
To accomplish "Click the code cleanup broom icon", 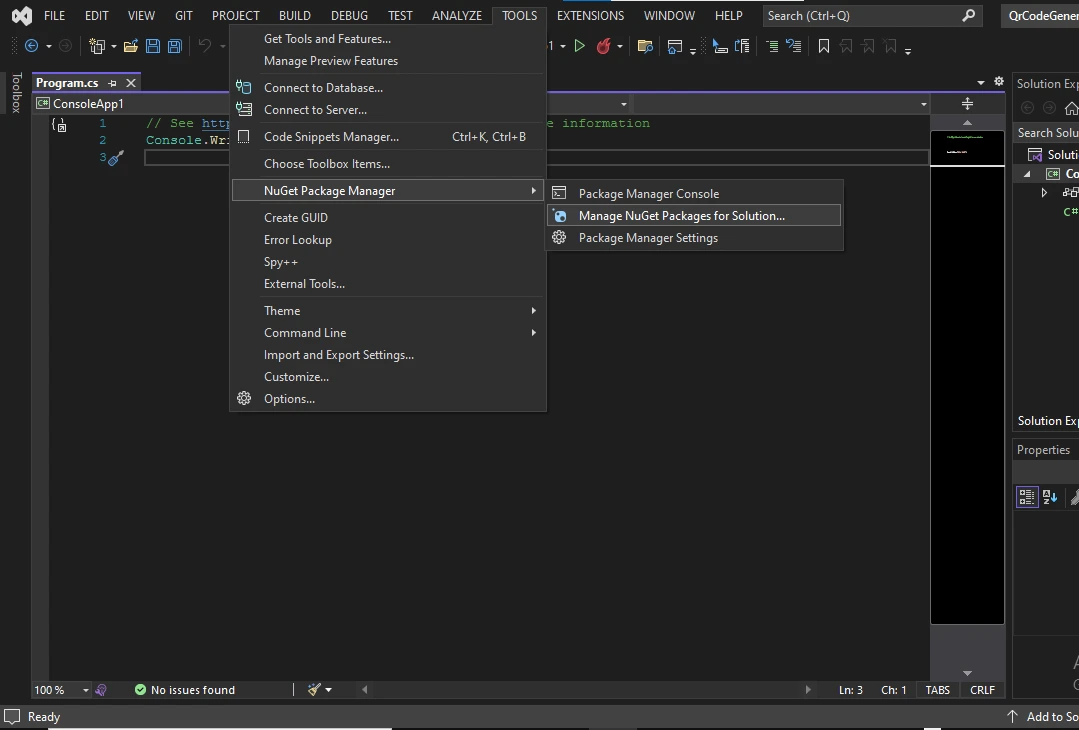I will coord(314,690).
